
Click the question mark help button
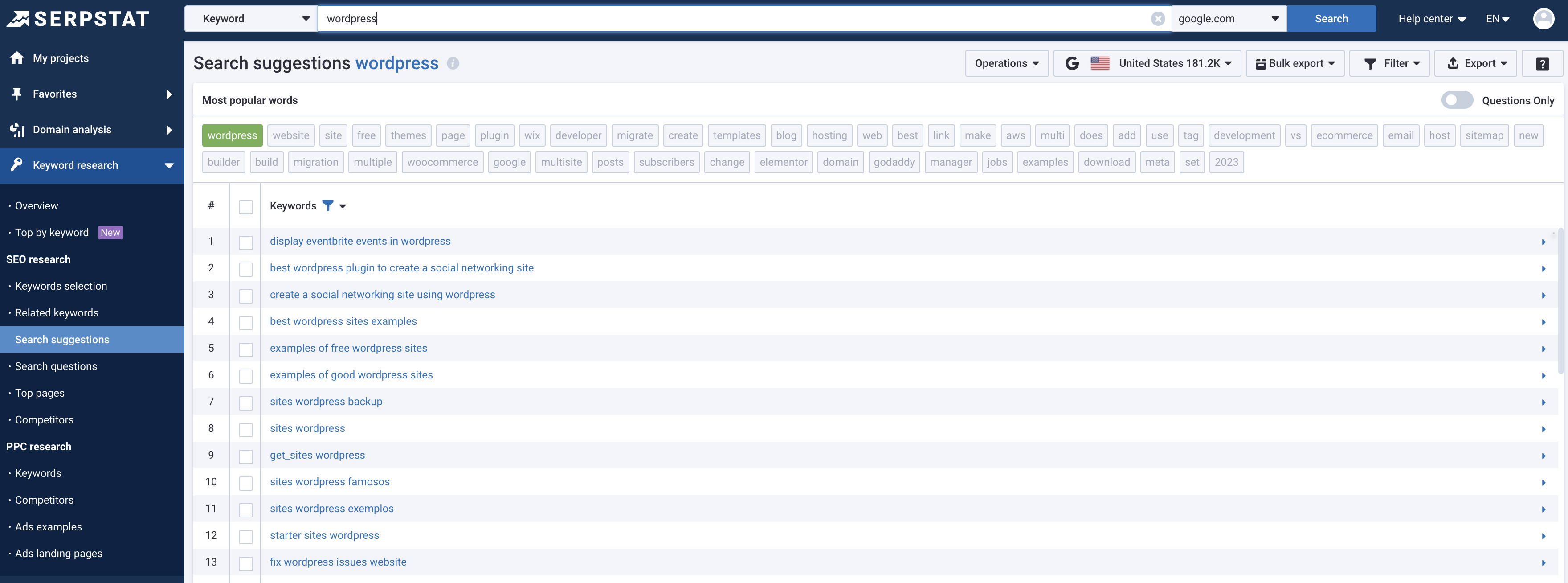tap(1542, 63)
